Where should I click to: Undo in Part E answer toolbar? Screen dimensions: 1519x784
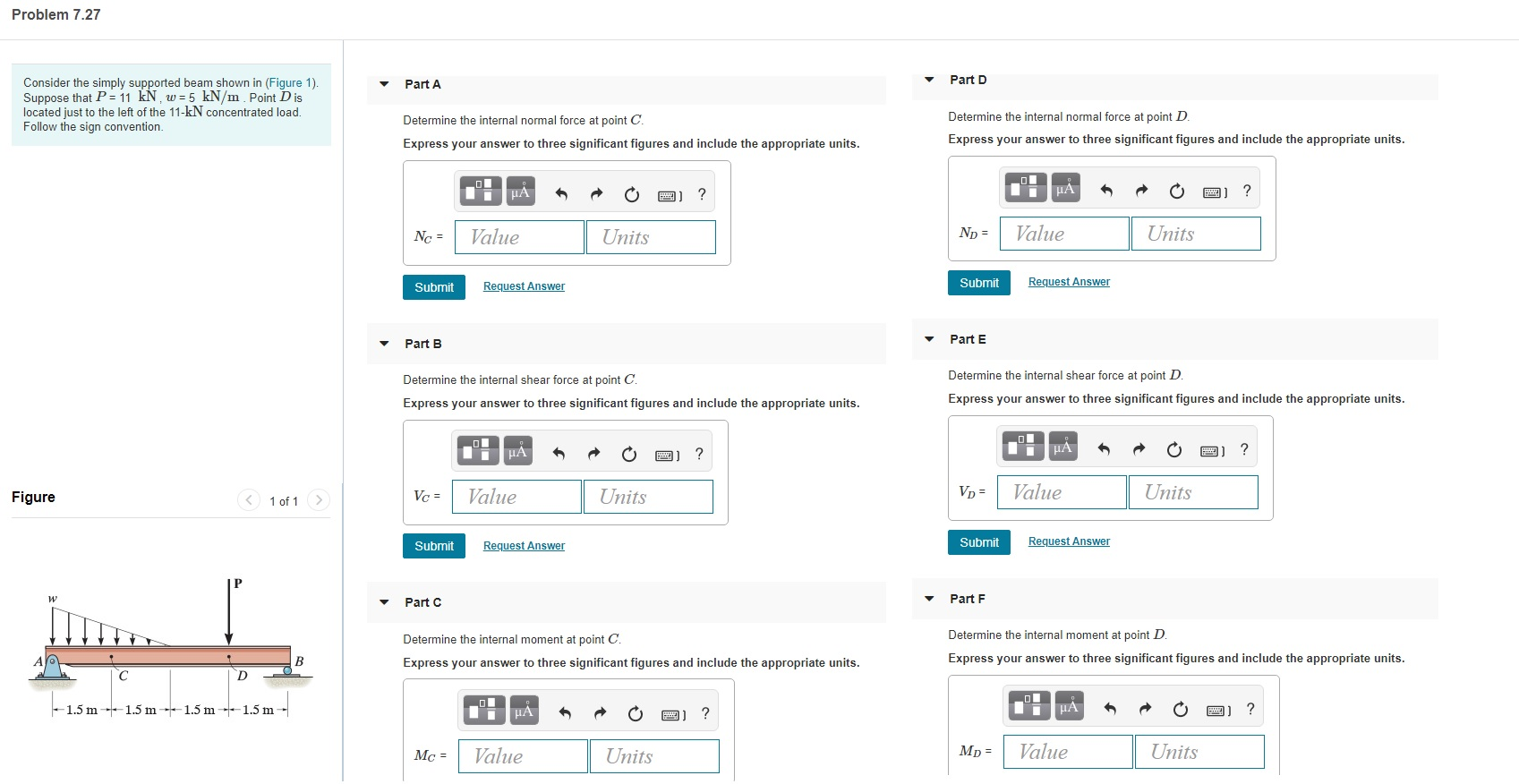pos(1104,449)
